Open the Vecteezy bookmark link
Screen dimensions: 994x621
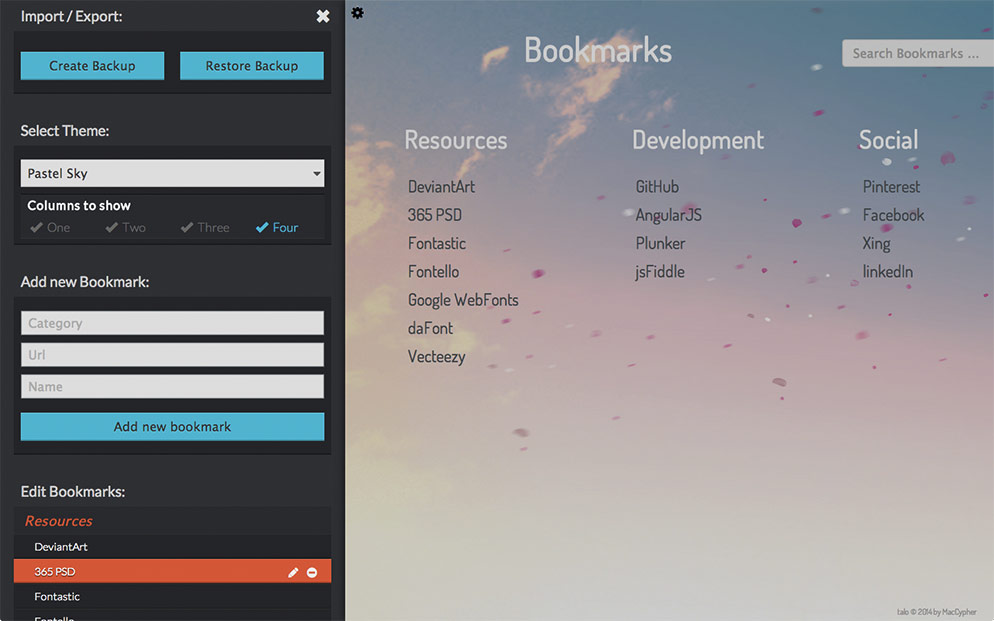click(437, 357)
